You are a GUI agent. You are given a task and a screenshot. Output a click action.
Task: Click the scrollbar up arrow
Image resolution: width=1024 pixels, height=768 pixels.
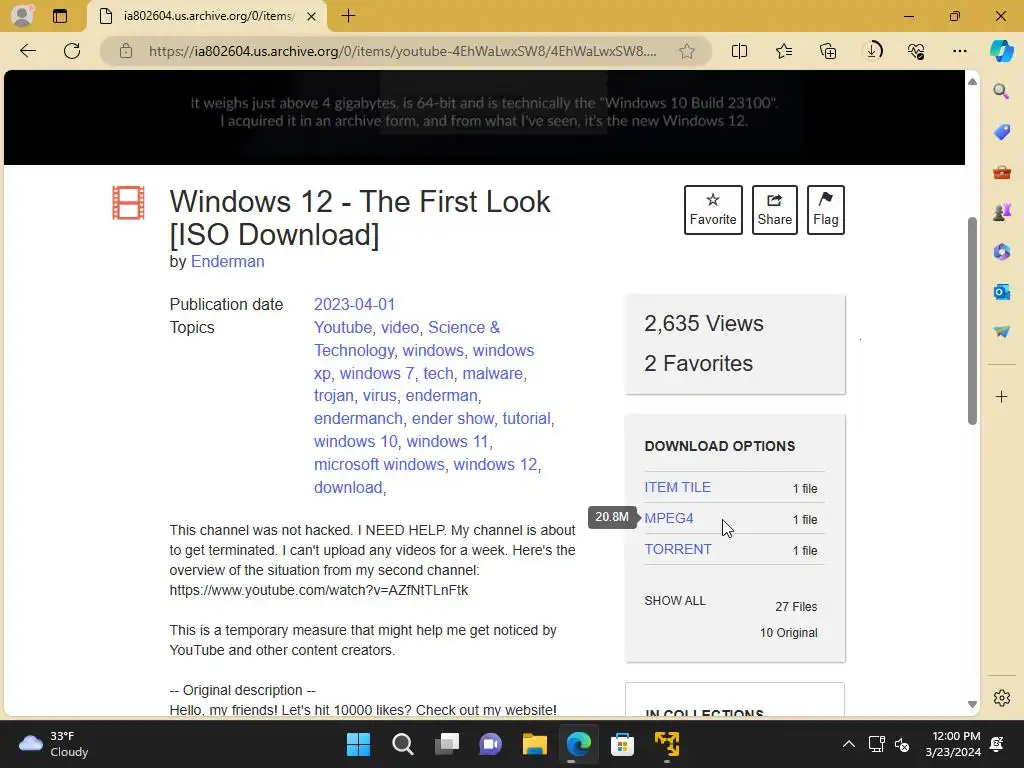point(972,82)
